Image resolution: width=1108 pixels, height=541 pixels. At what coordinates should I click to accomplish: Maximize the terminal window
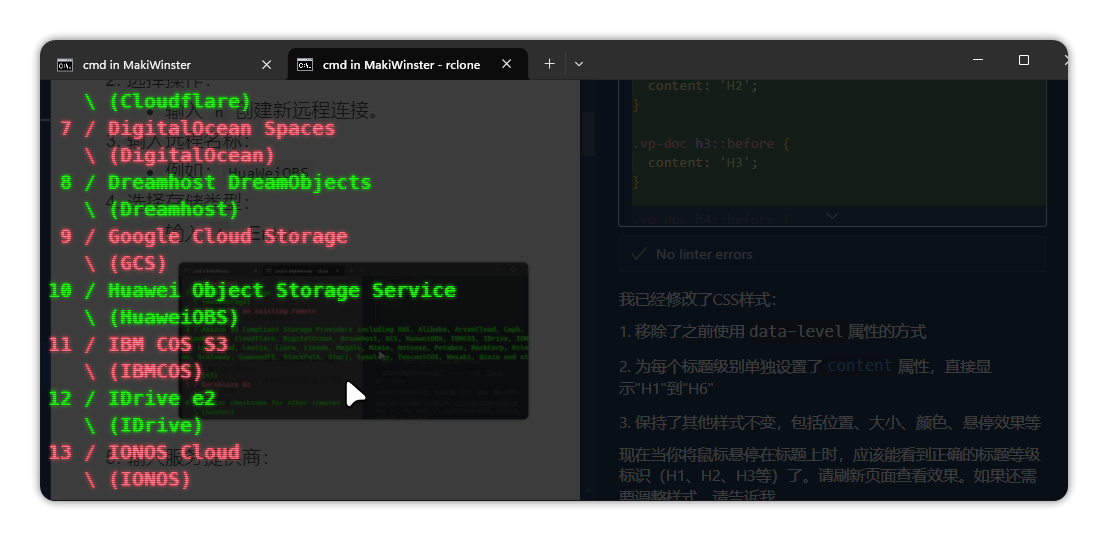click(x=1023, y=60)
